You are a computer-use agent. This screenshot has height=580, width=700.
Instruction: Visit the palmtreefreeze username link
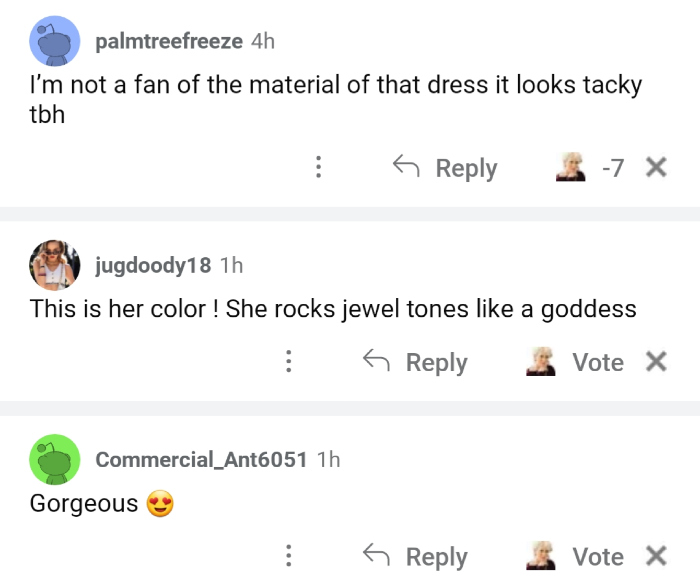(x=169, y=41)
